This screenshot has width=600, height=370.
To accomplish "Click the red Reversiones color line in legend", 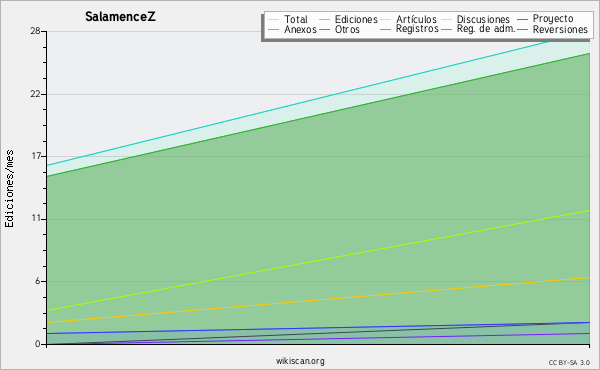I will (523, 30).
